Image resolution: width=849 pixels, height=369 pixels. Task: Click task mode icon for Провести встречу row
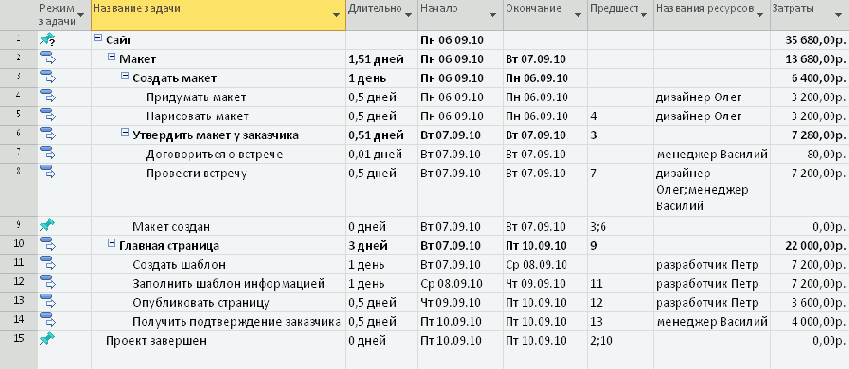(x=48, y=173)
